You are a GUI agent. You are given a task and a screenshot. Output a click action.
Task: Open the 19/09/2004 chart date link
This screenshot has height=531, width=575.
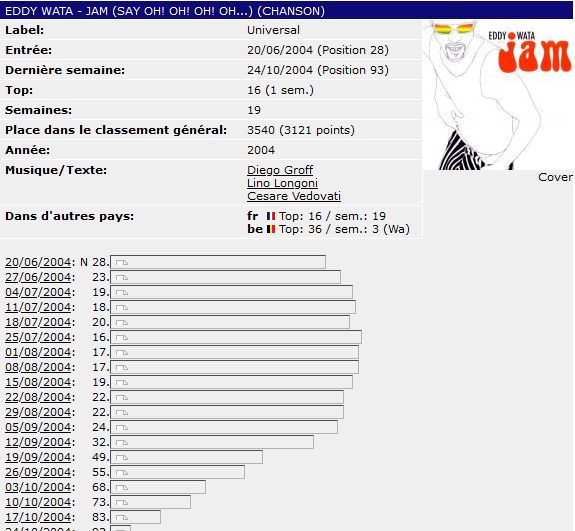tap(38, 457)
